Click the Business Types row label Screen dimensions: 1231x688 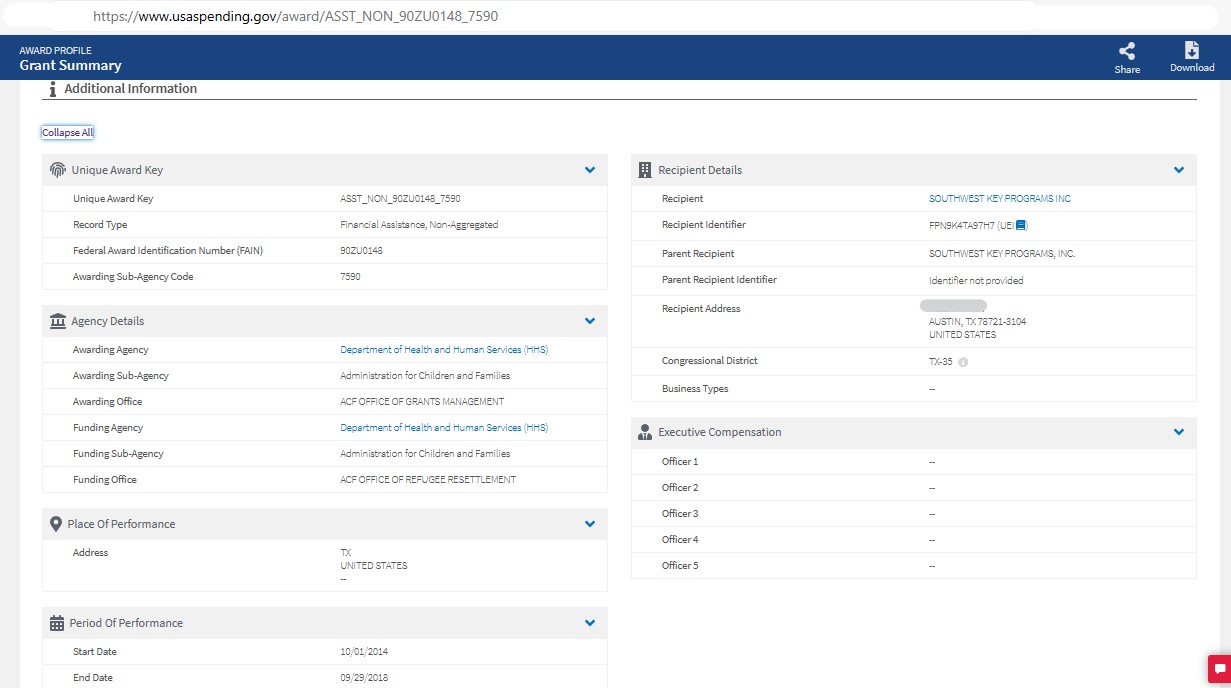[x=695, y=389]
